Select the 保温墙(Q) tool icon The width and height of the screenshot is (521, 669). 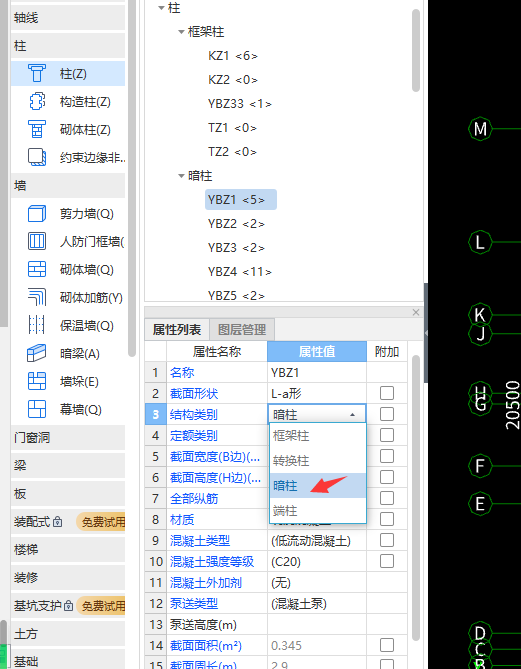(37, 326)
